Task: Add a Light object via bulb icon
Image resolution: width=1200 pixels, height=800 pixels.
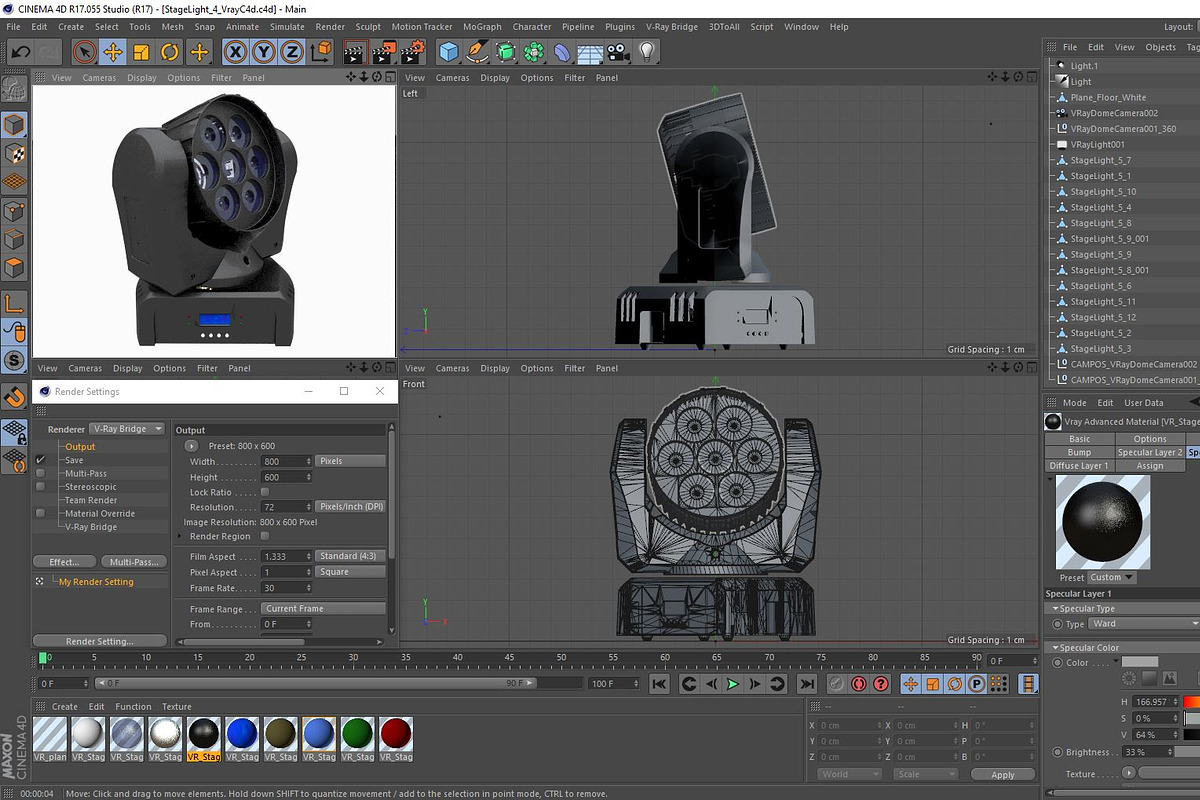Action: (x=647, y=52)
